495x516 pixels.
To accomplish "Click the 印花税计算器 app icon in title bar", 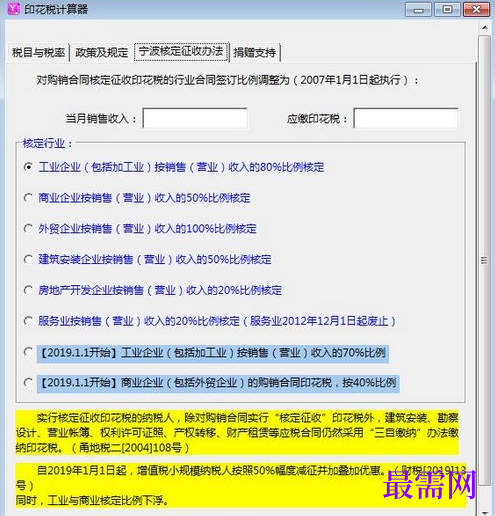I will tap(13, 9).
